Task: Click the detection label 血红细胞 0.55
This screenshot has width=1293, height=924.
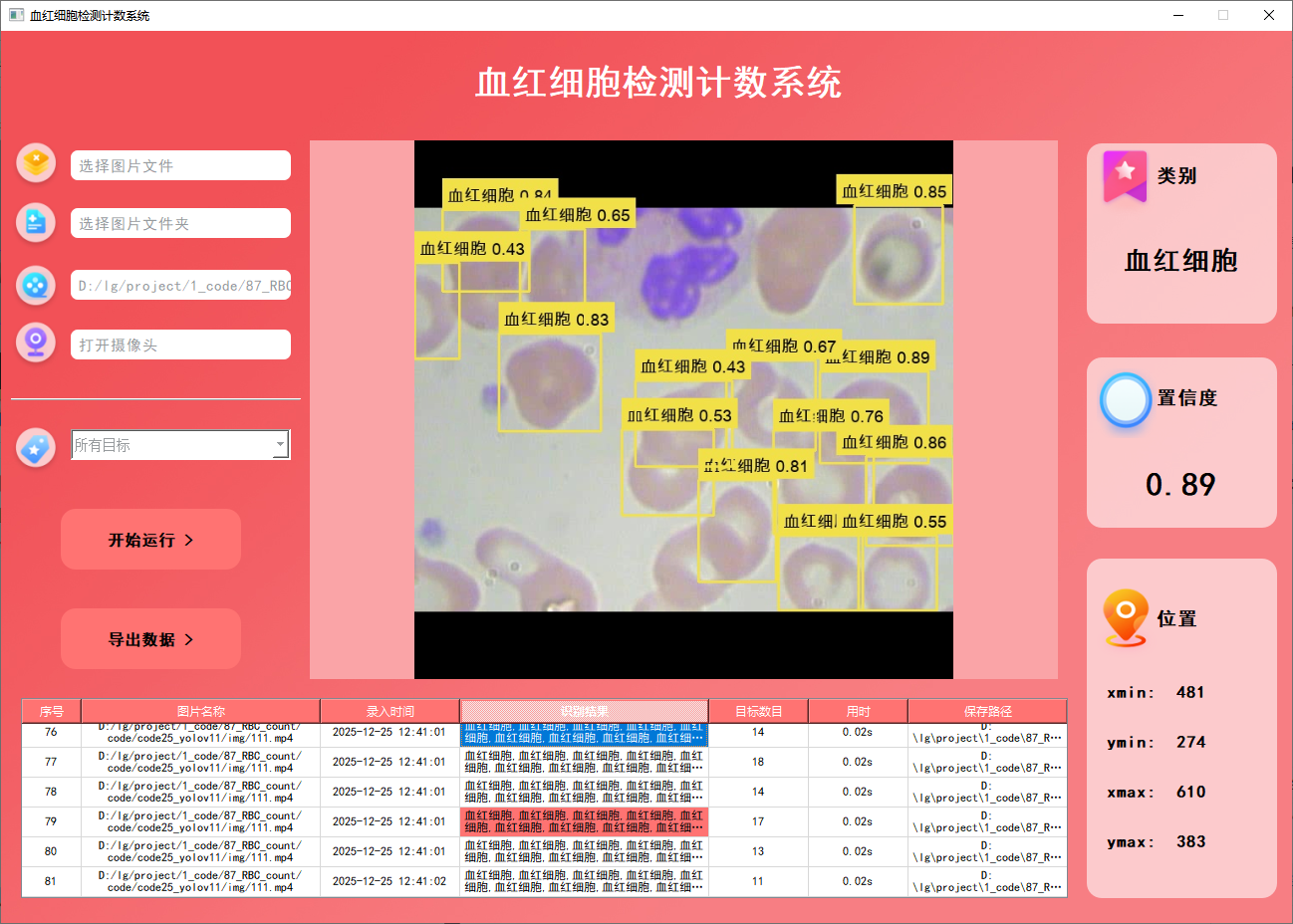Action: point(894,521)
